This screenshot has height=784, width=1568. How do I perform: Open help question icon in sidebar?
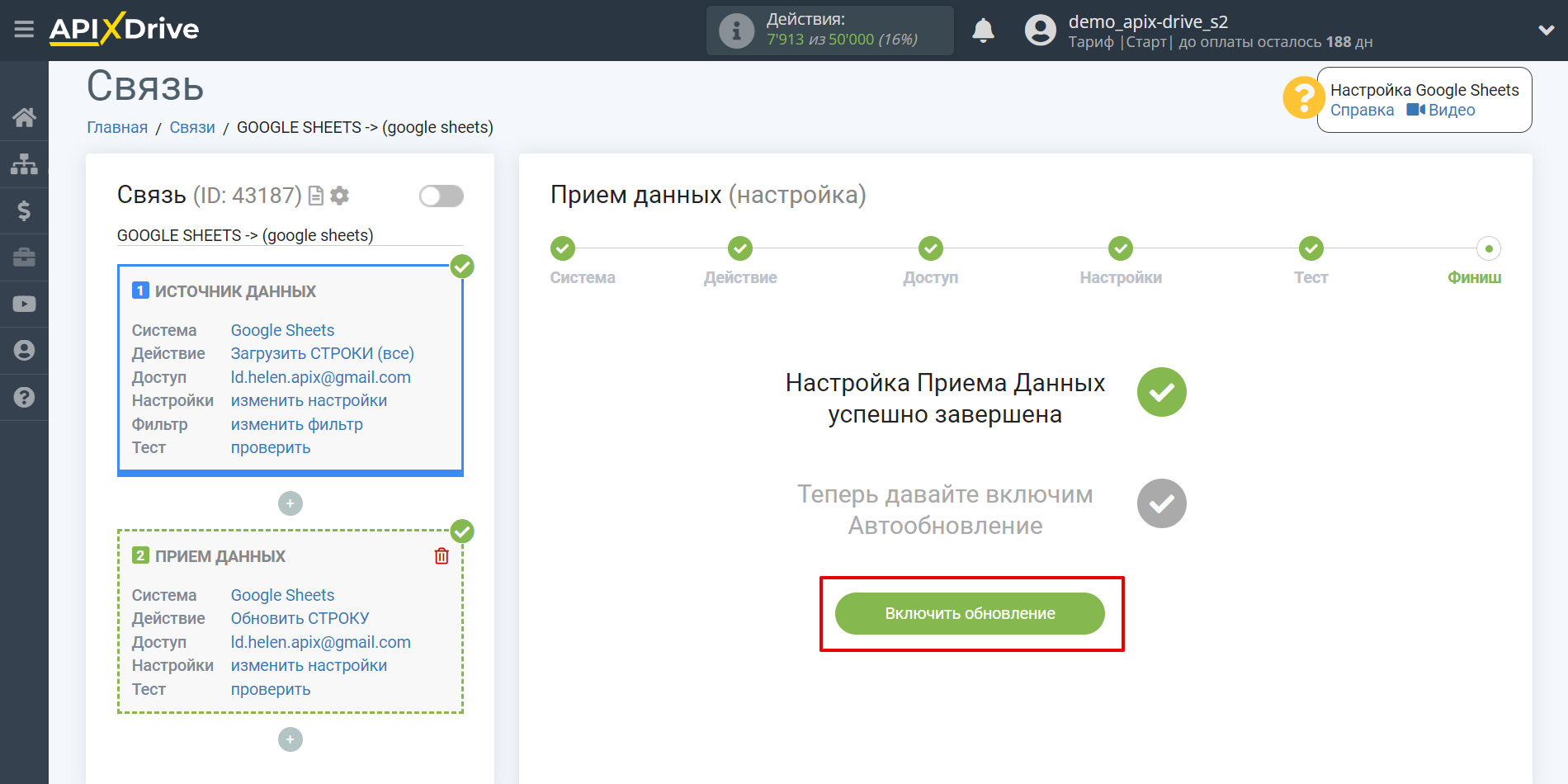(24, 397)
